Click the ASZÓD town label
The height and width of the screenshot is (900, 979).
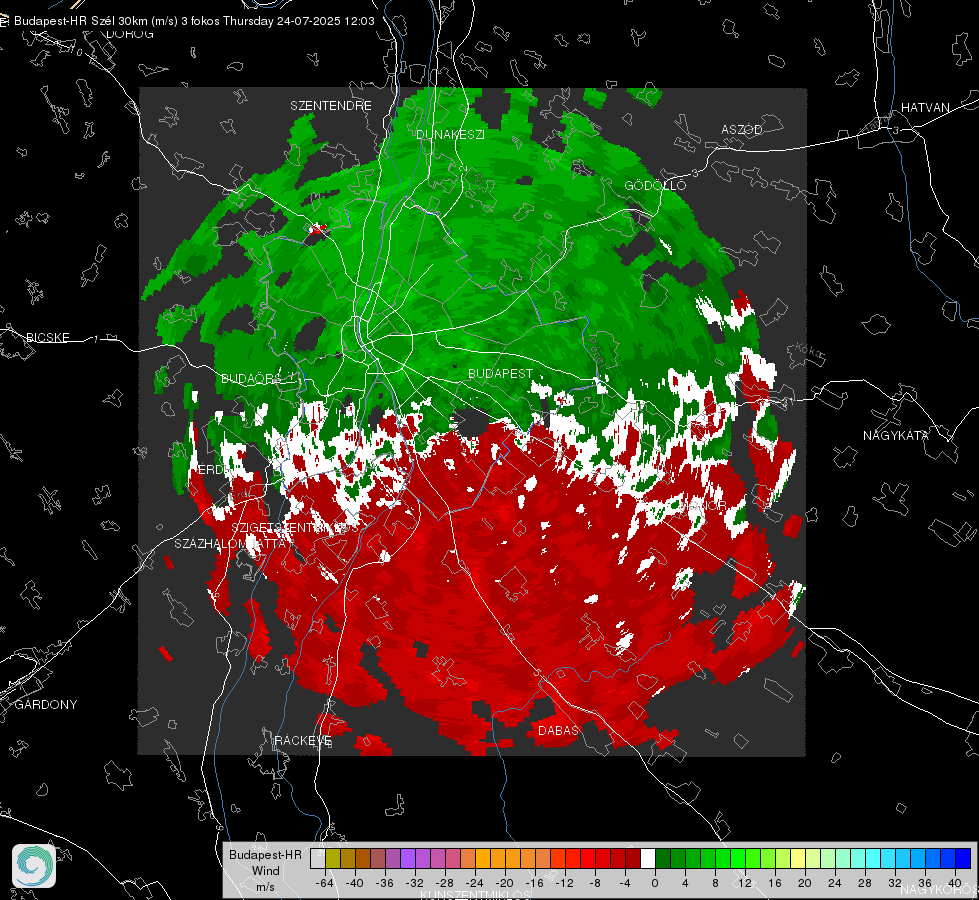click(742, 129)
